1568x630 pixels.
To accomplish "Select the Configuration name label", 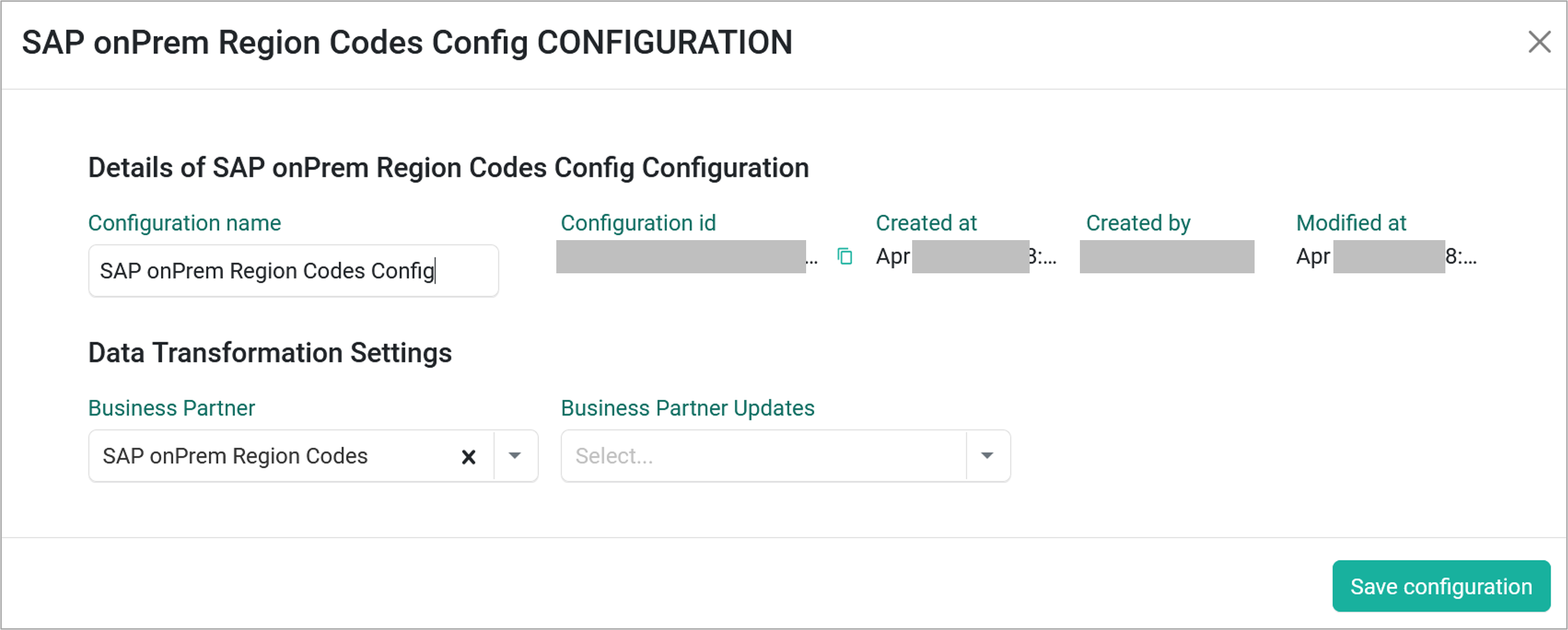I will (184, 223).
